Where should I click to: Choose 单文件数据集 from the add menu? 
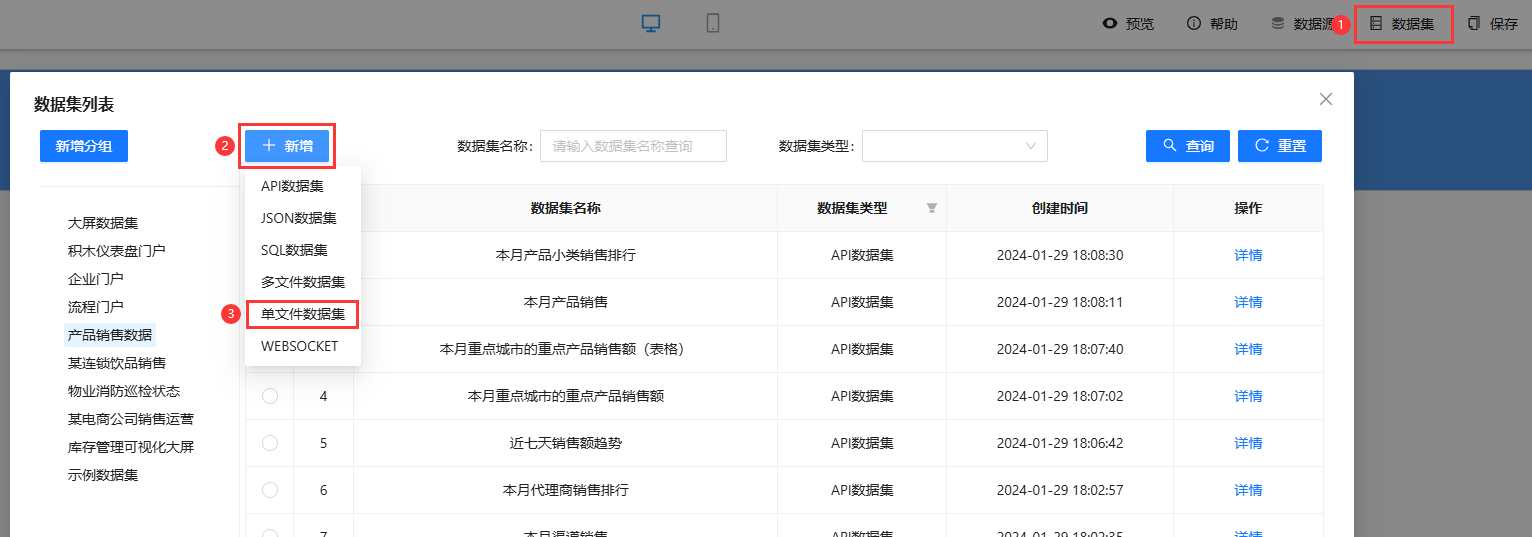[302, 314]
